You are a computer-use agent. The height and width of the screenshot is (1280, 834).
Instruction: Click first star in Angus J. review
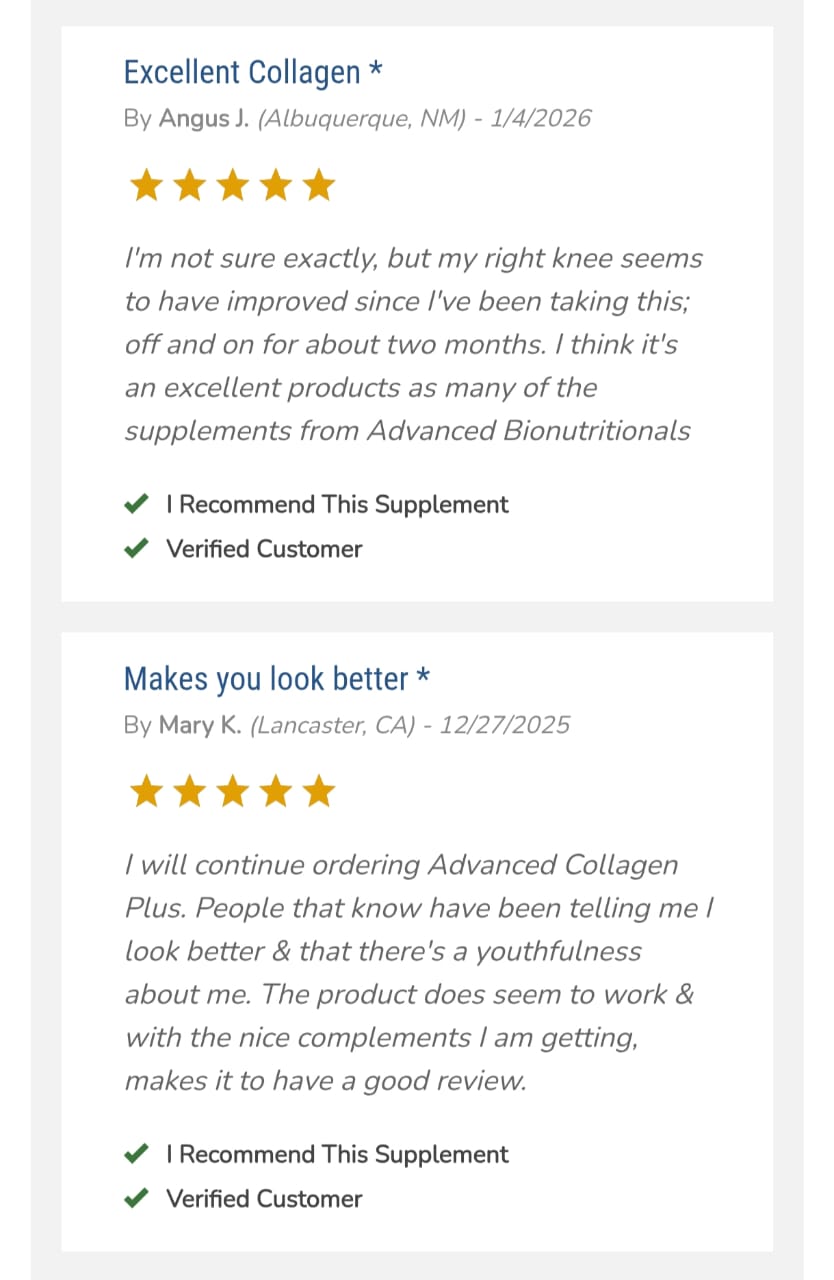coord(146,186)
